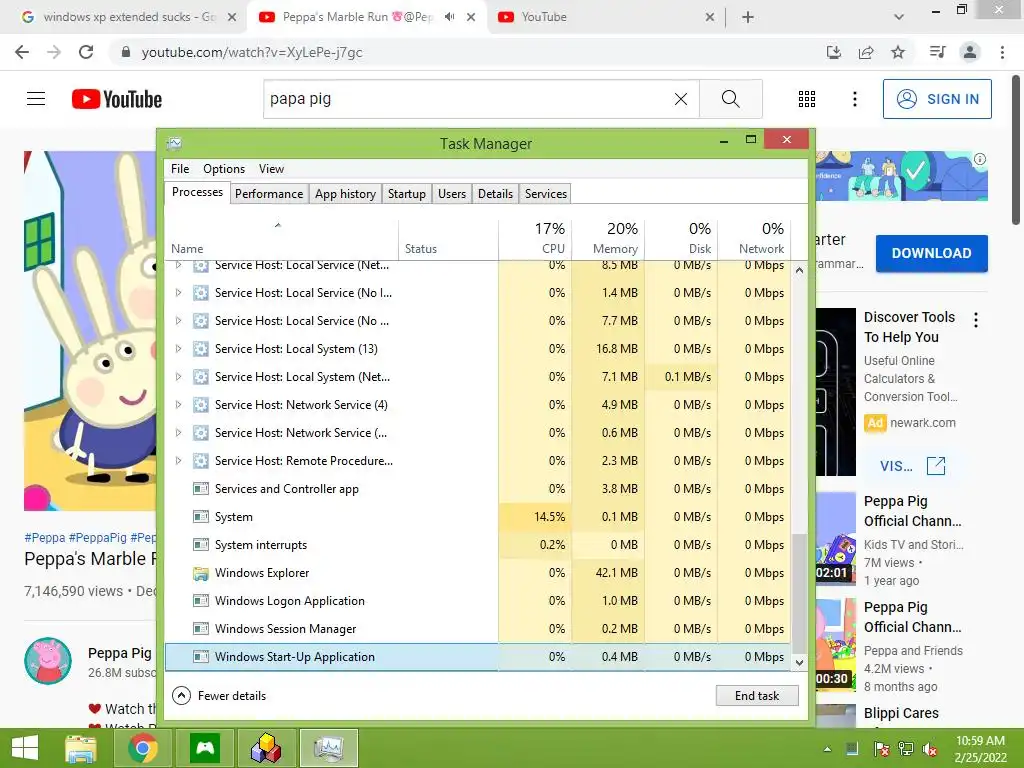The image size is (1024, 768).
Task: Expand Service Host: Network Service (4)
Action: pos(178,405)
